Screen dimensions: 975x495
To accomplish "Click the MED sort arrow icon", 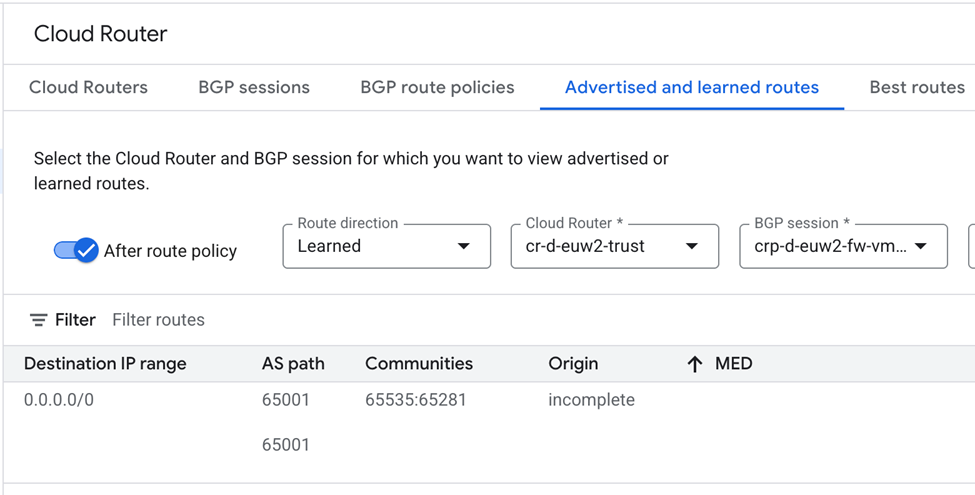I will coord(695,364).
